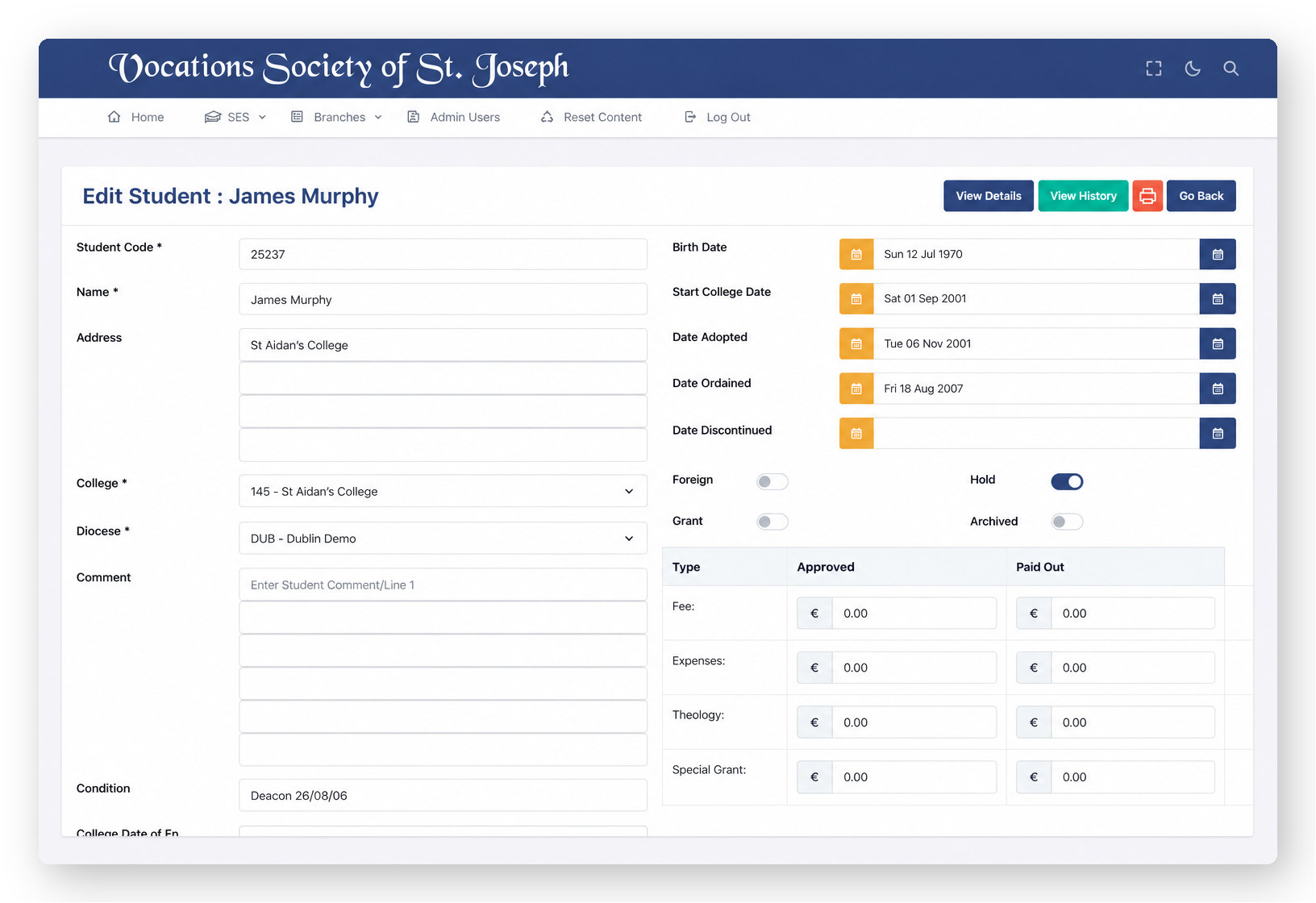Focus the Name field with James Murphy
The height and width of the screenshot is (903, 1316).
[443, 299]
